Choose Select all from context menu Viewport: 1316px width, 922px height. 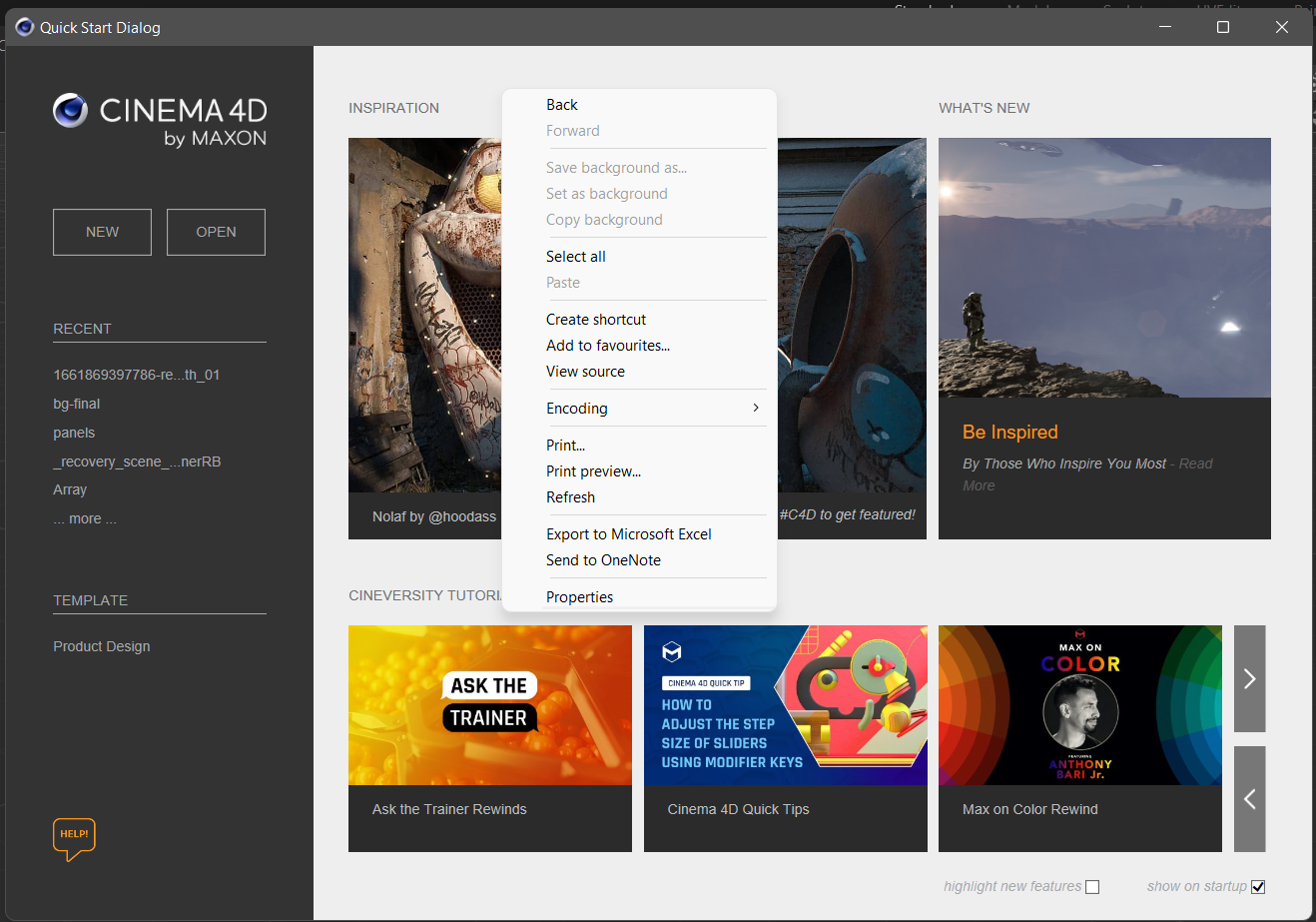(x=576, y=257)
